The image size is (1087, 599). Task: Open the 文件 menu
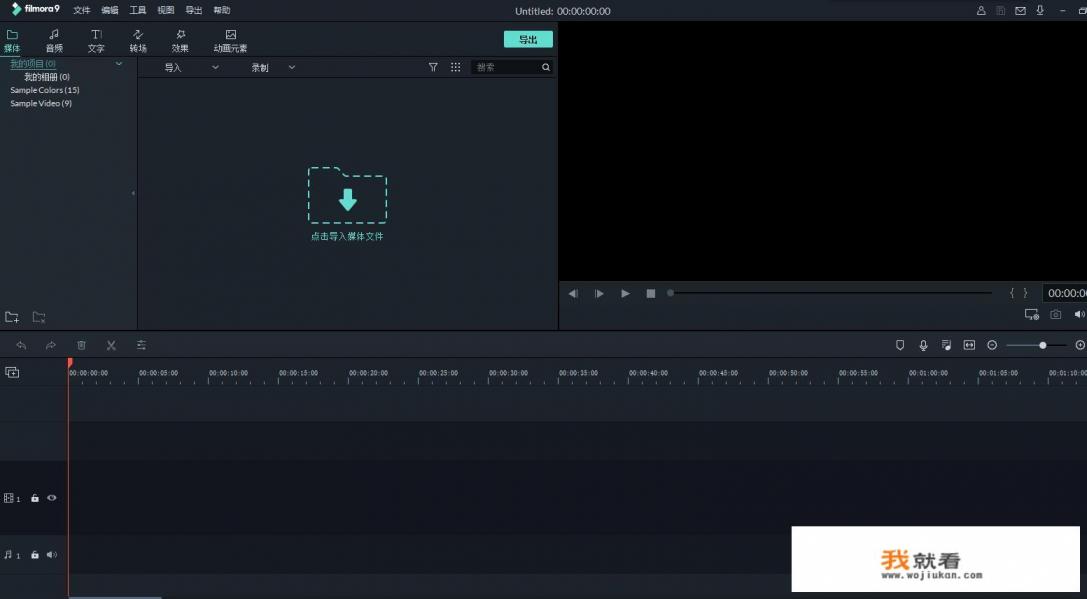(82, 11)
